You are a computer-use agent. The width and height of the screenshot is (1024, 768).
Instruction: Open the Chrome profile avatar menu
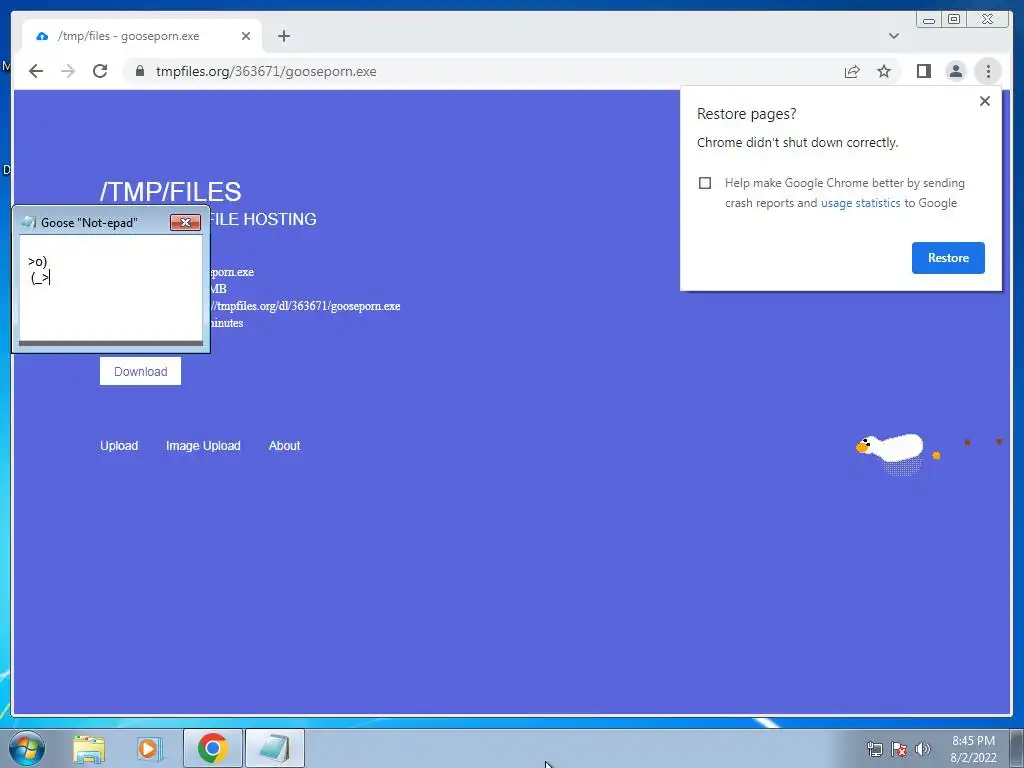[955, 71]
